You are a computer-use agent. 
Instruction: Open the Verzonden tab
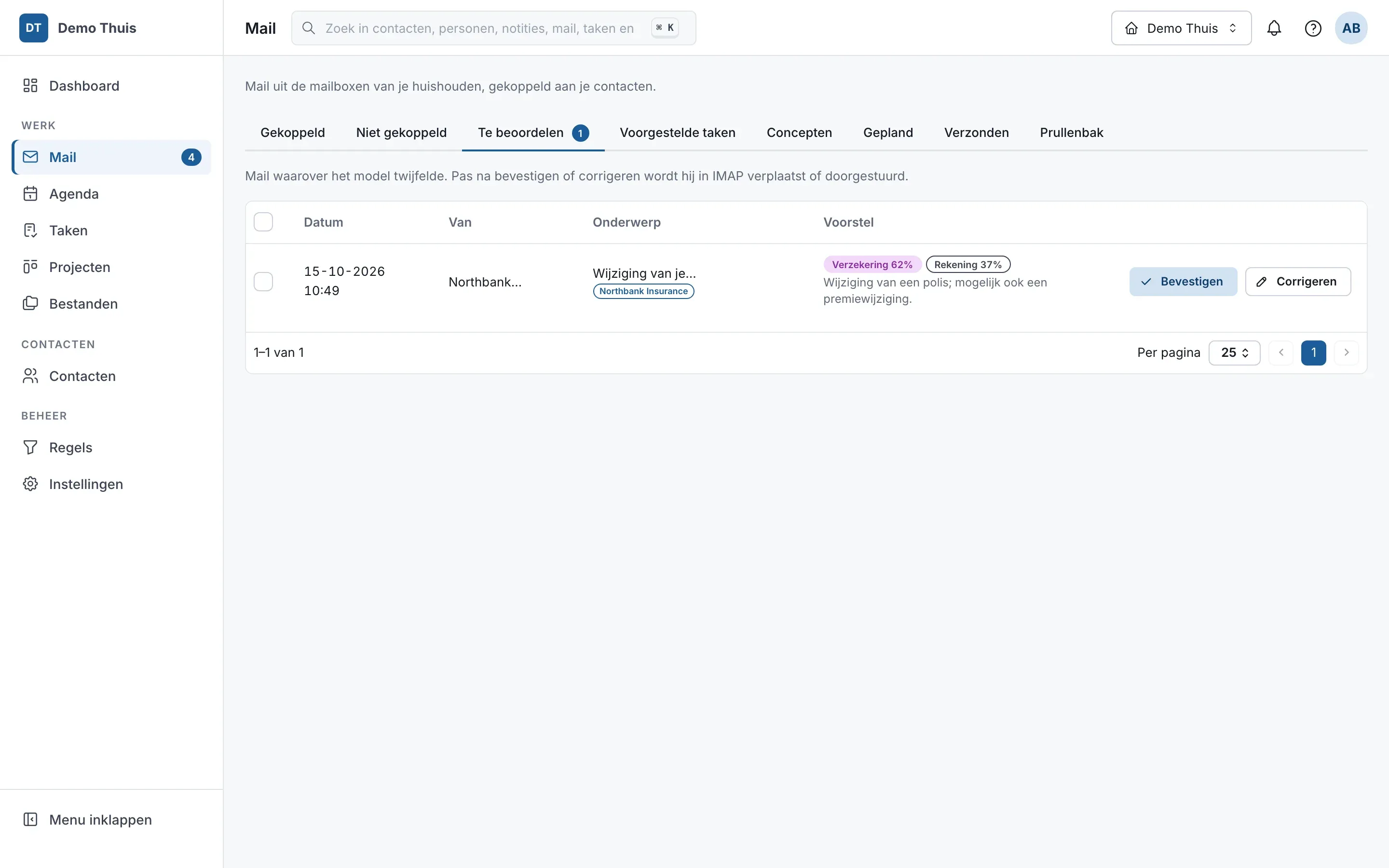tap(976, 133)
